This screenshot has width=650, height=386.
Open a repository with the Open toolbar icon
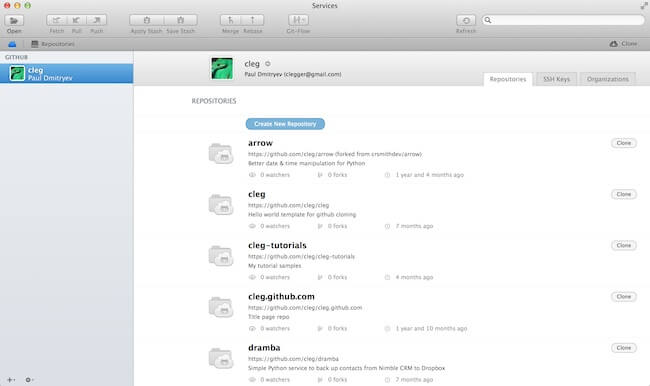tap(14, 20)
